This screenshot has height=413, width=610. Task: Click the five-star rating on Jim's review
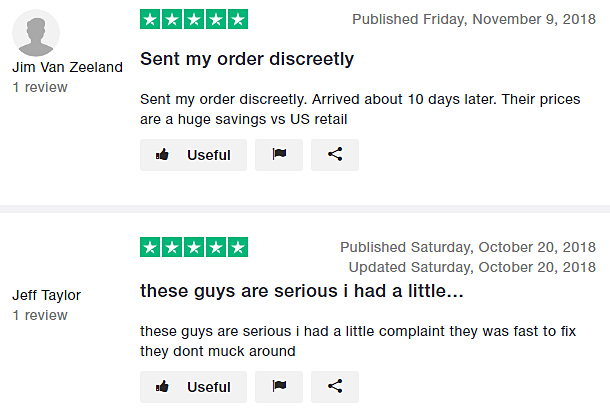pos(194,19)
